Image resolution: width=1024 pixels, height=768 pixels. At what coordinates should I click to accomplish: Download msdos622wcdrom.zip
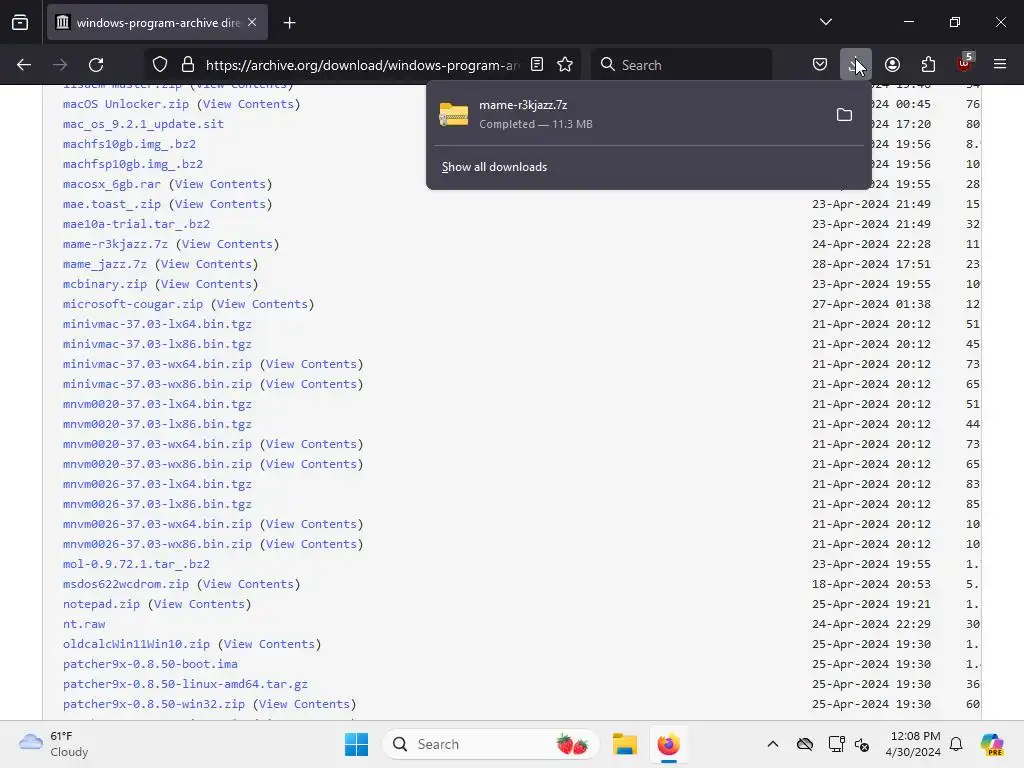tap(125, 584)
